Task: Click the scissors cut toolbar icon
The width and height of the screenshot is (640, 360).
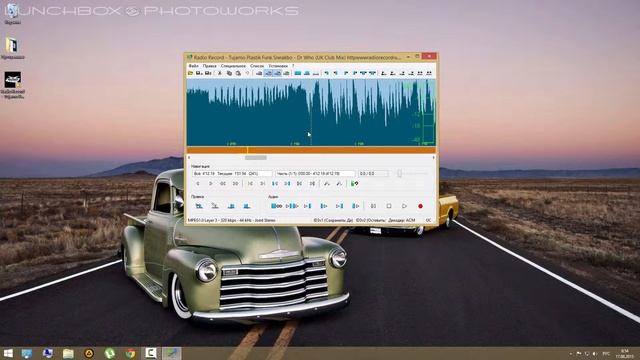Action: point(220,73)
